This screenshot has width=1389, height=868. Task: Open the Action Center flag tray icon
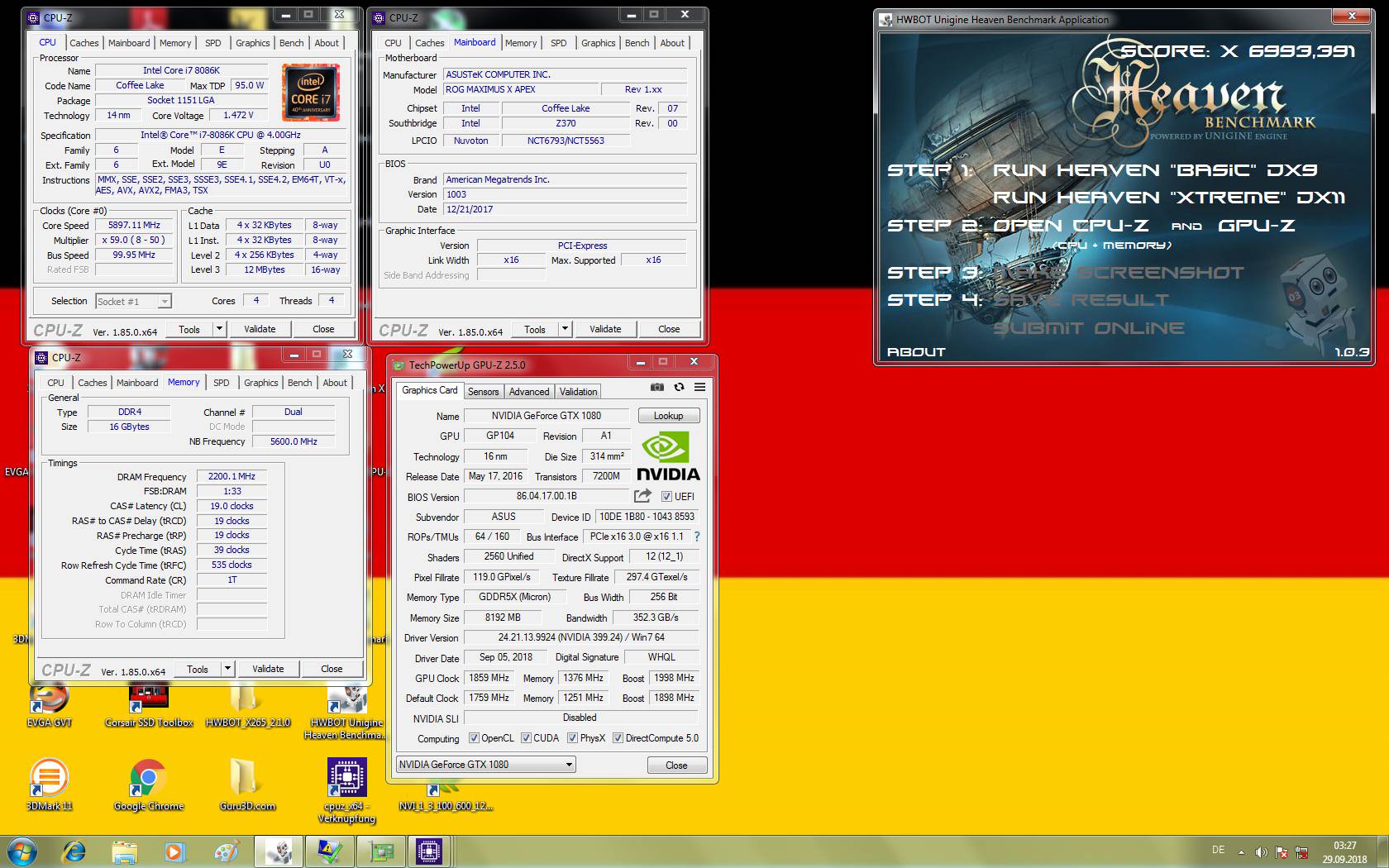(x=1282, y=852)
